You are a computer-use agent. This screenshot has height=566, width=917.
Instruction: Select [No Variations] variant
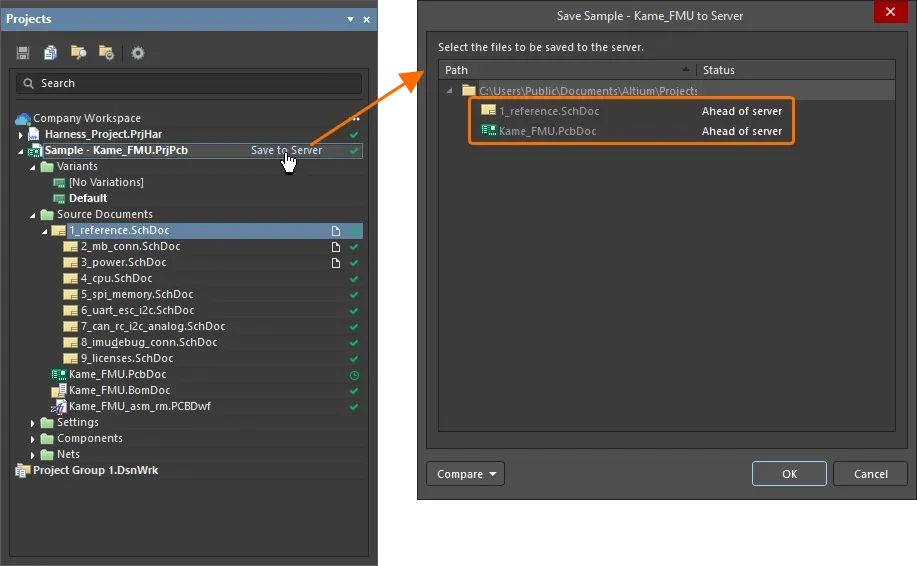coord(106,182)
